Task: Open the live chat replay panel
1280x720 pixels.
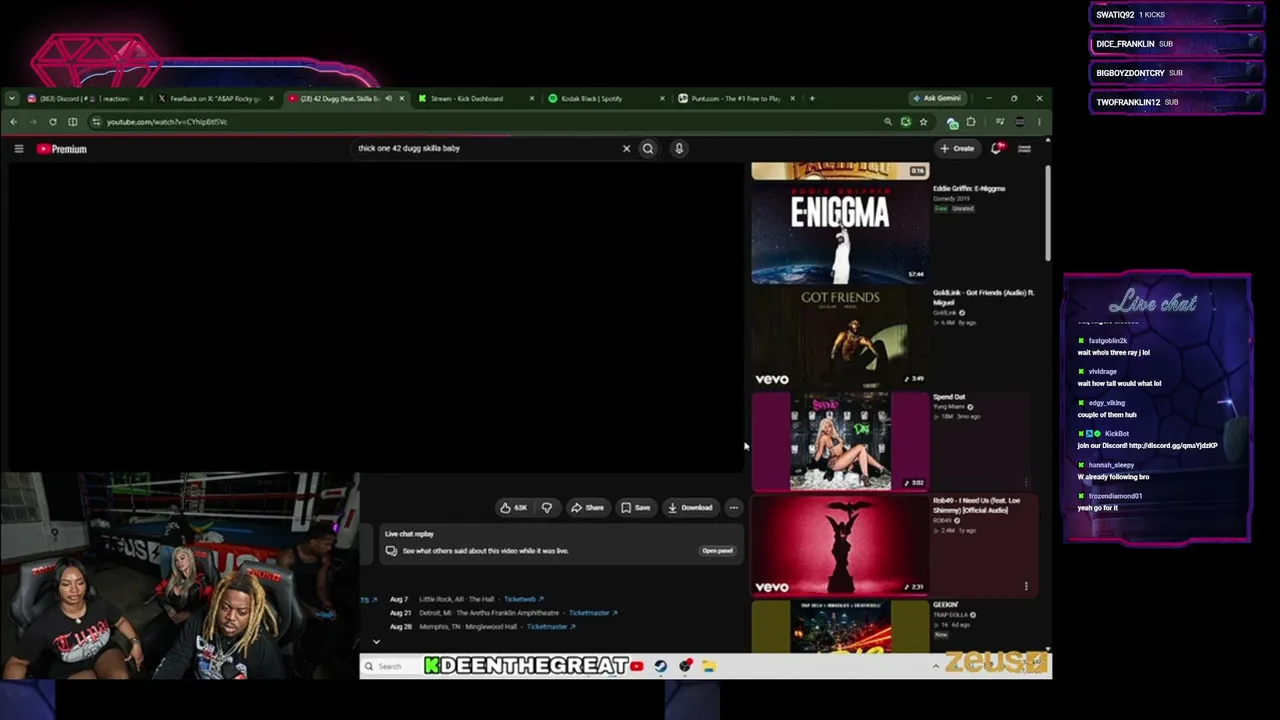Action: 717,551
